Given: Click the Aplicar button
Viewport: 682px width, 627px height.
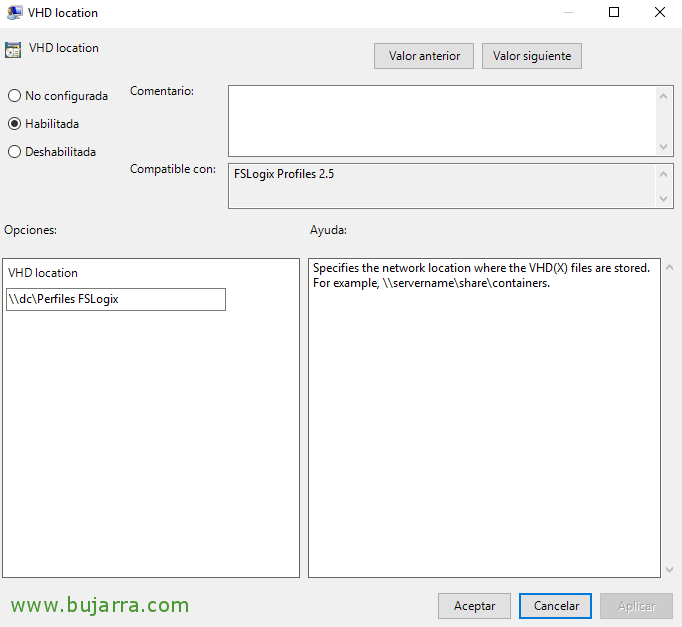Looking at the screenshot, I should point(636,606).
